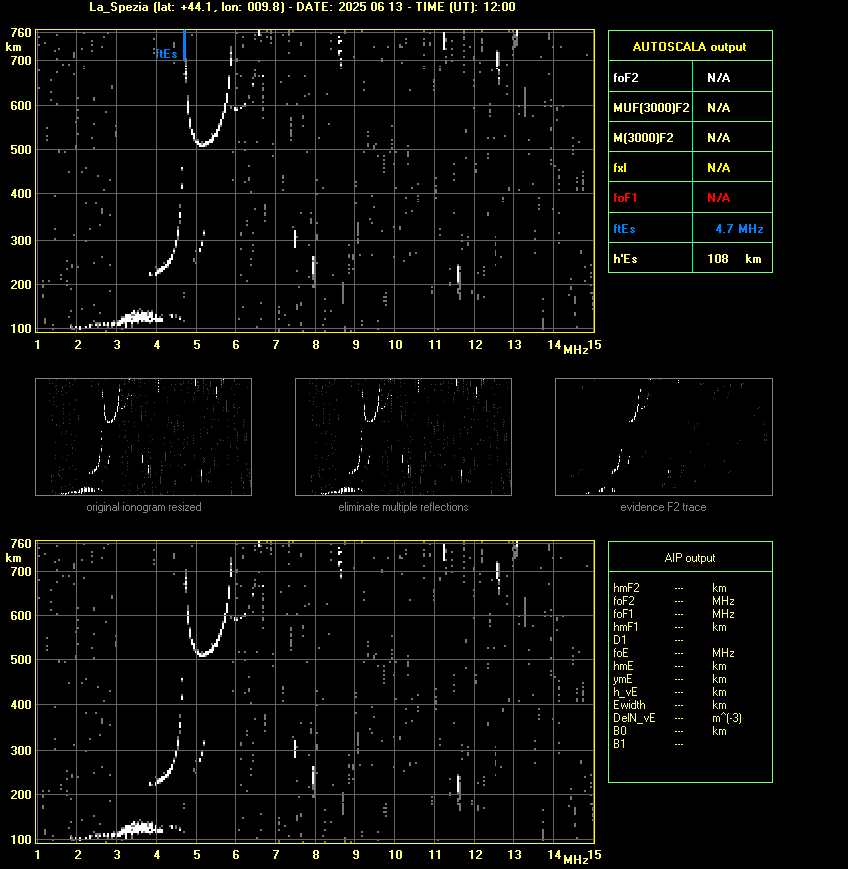Open the evidence F2 trace thumbnail
The height and width of the screenshot is (869, 848).
click(x=664, y=437)
